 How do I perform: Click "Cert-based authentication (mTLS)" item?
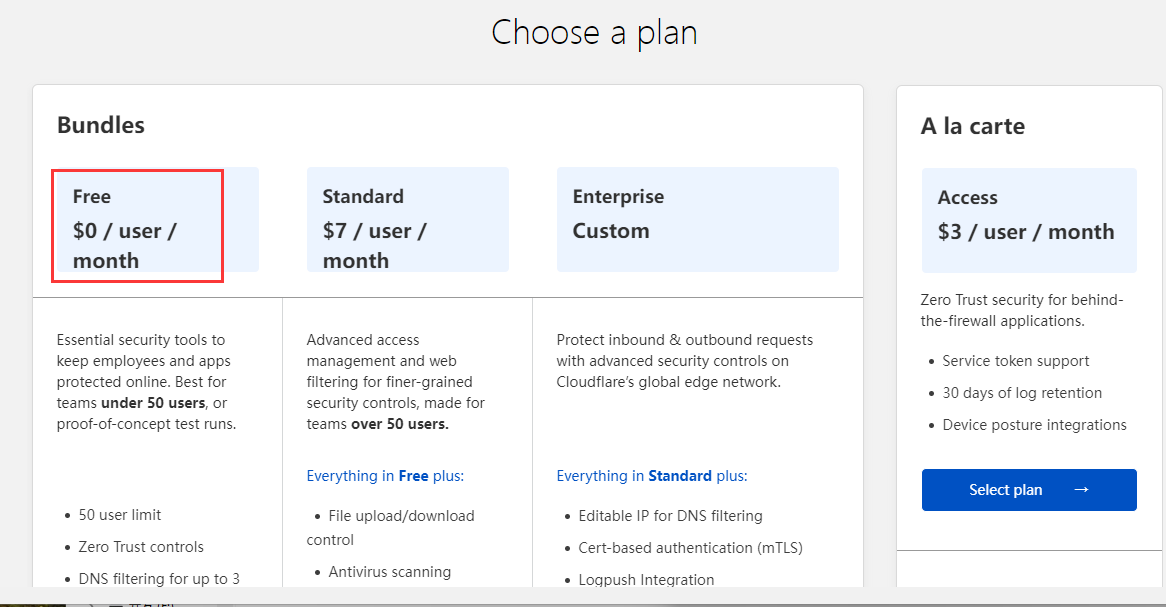coord(690,548)
